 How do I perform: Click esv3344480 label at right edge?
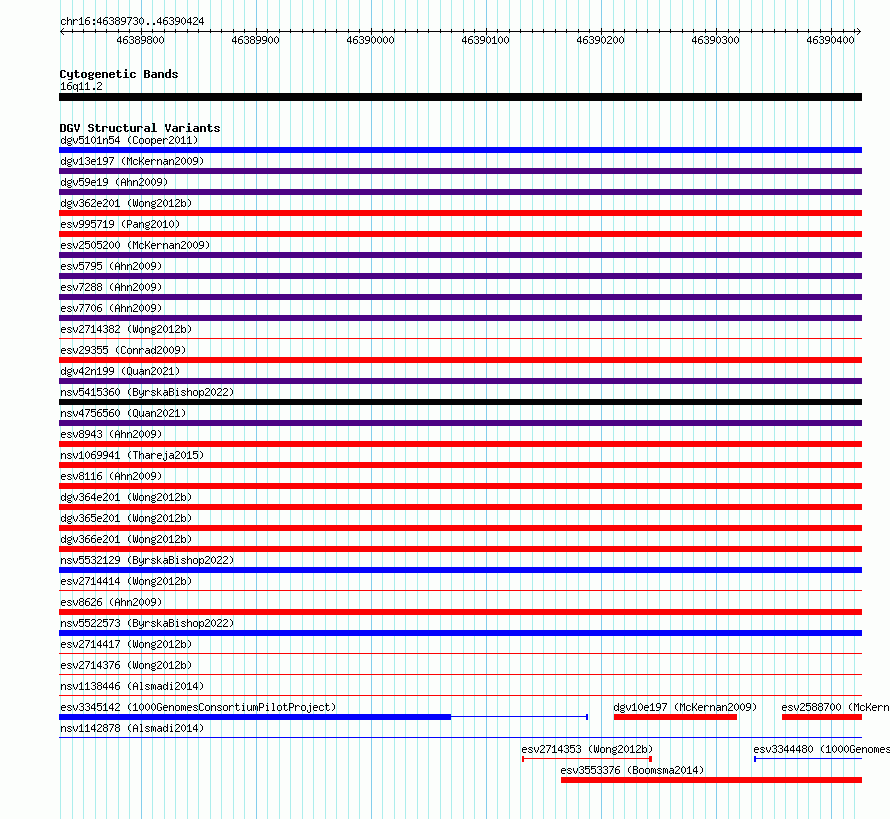821,749
